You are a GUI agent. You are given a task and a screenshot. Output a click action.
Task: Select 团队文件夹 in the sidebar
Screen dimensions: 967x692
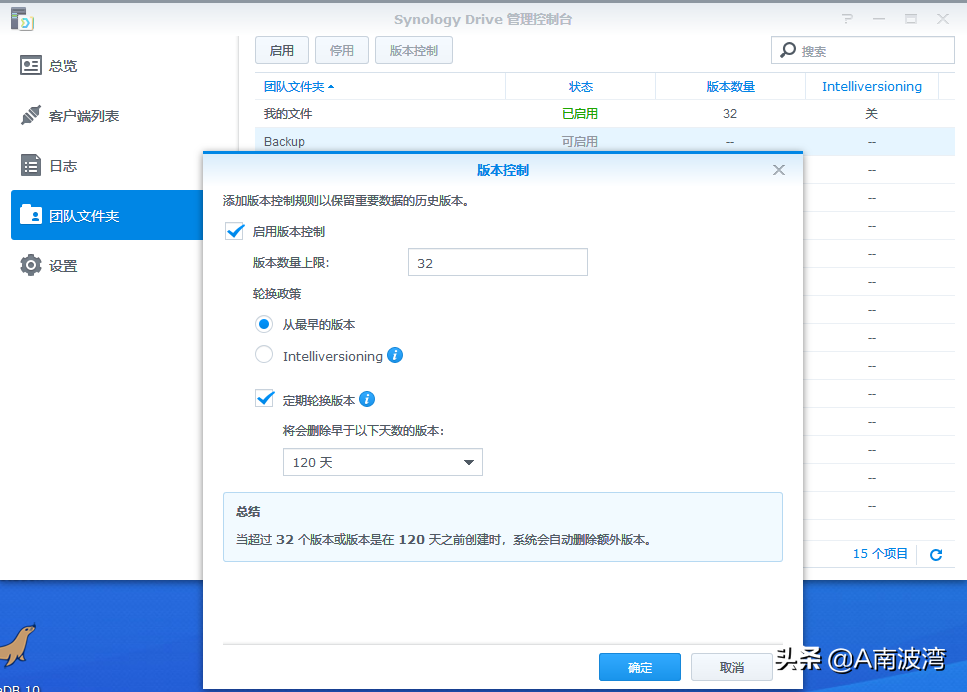pos(108,215)
